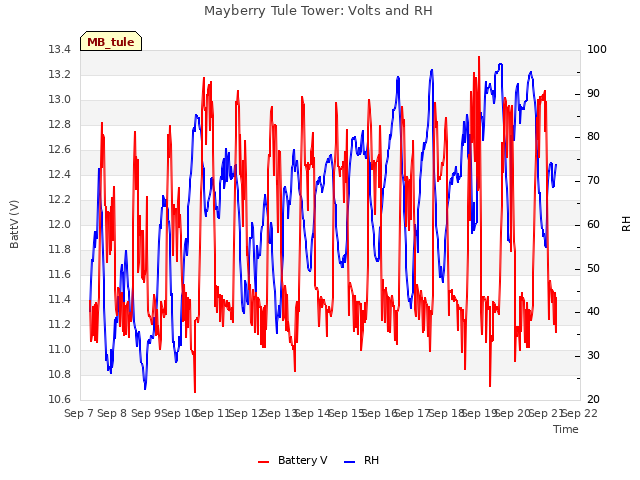Click the 'RH' legend label text
Viewport: 640px width, 480px height.
(371, 460)
